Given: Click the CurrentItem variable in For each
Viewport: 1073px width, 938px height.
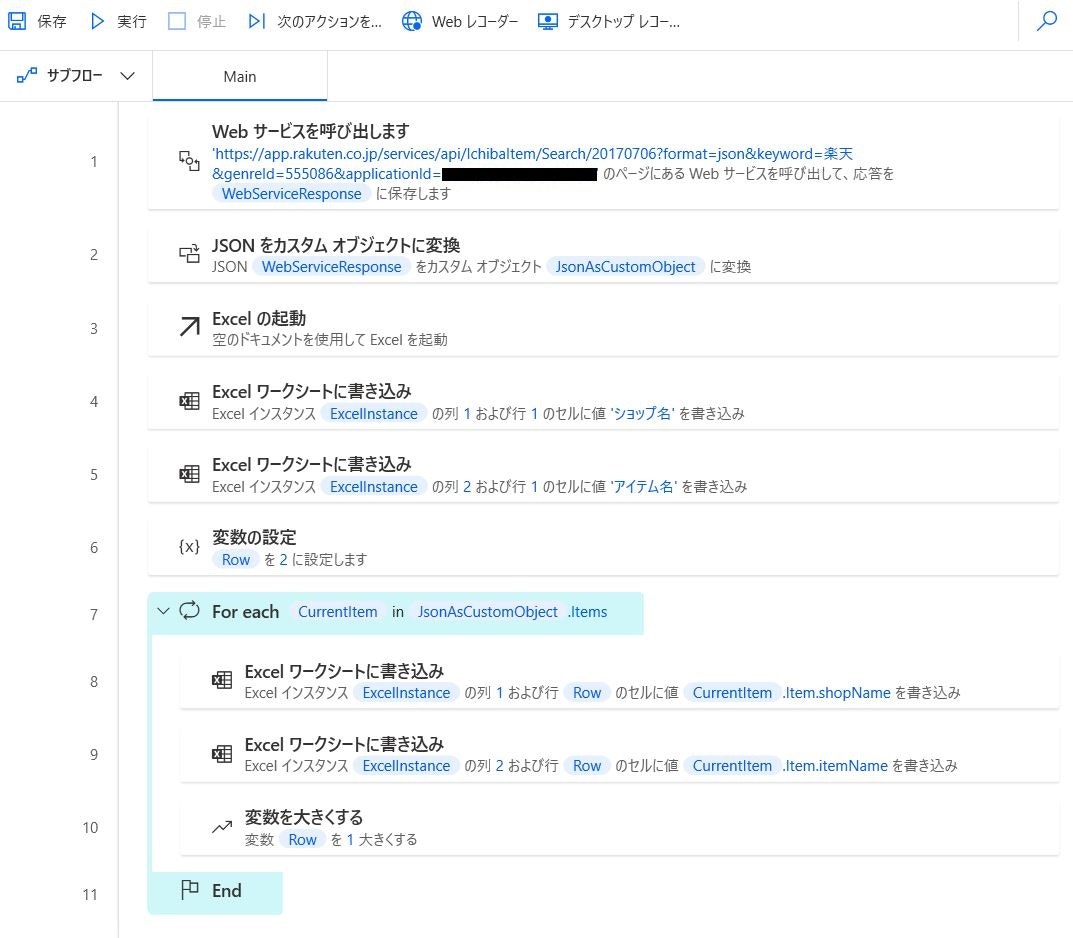Looking at the screenshot, I should [337, 612].
